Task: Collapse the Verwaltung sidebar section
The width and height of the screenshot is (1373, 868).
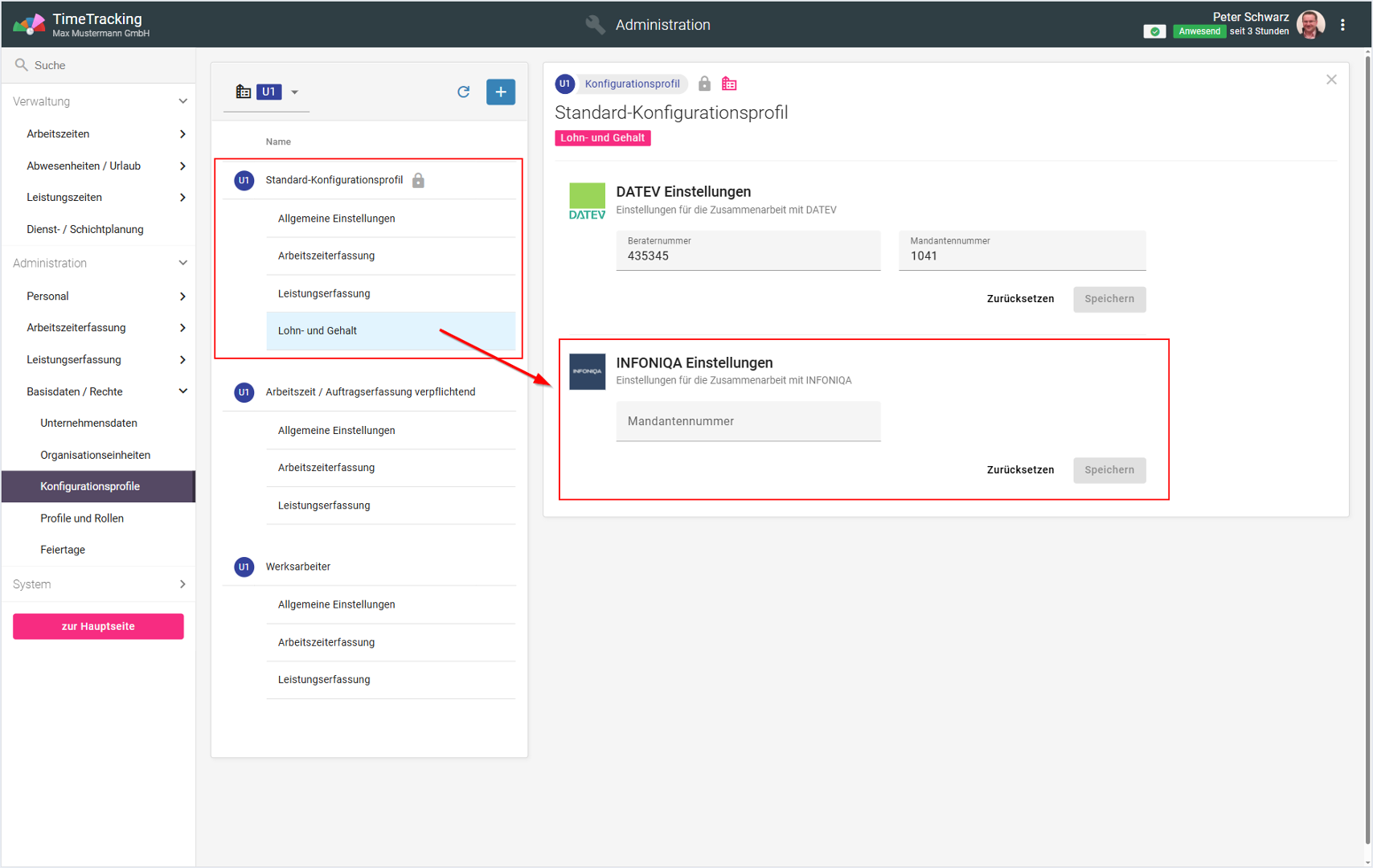Action: (x=182, y=101)
